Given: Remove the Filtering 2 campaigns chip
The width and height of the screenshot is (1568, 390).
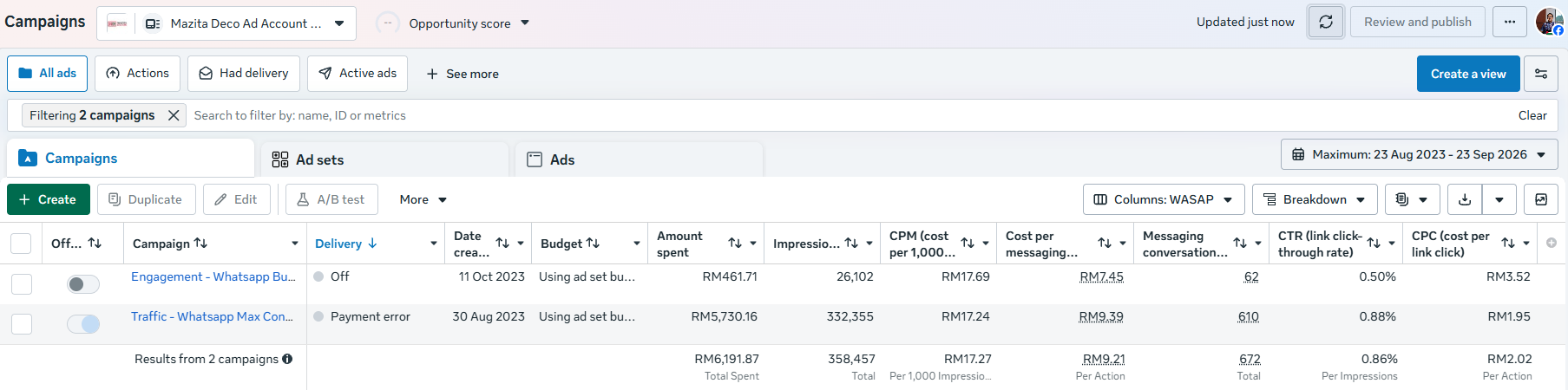Looking at the screenshot, I should (x=174, y=115).
